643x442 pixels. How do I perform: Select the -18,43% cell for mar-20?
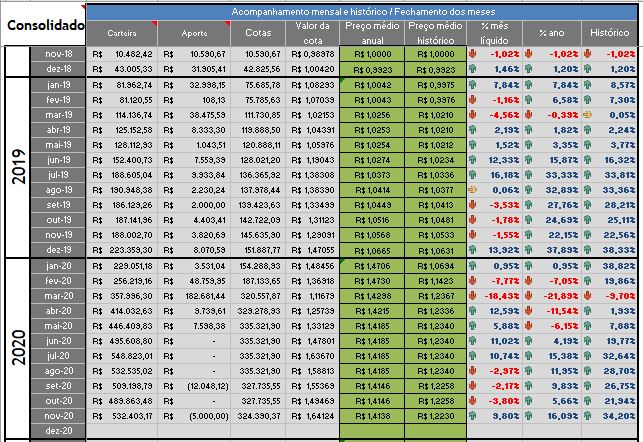click(x=495, y=296)
